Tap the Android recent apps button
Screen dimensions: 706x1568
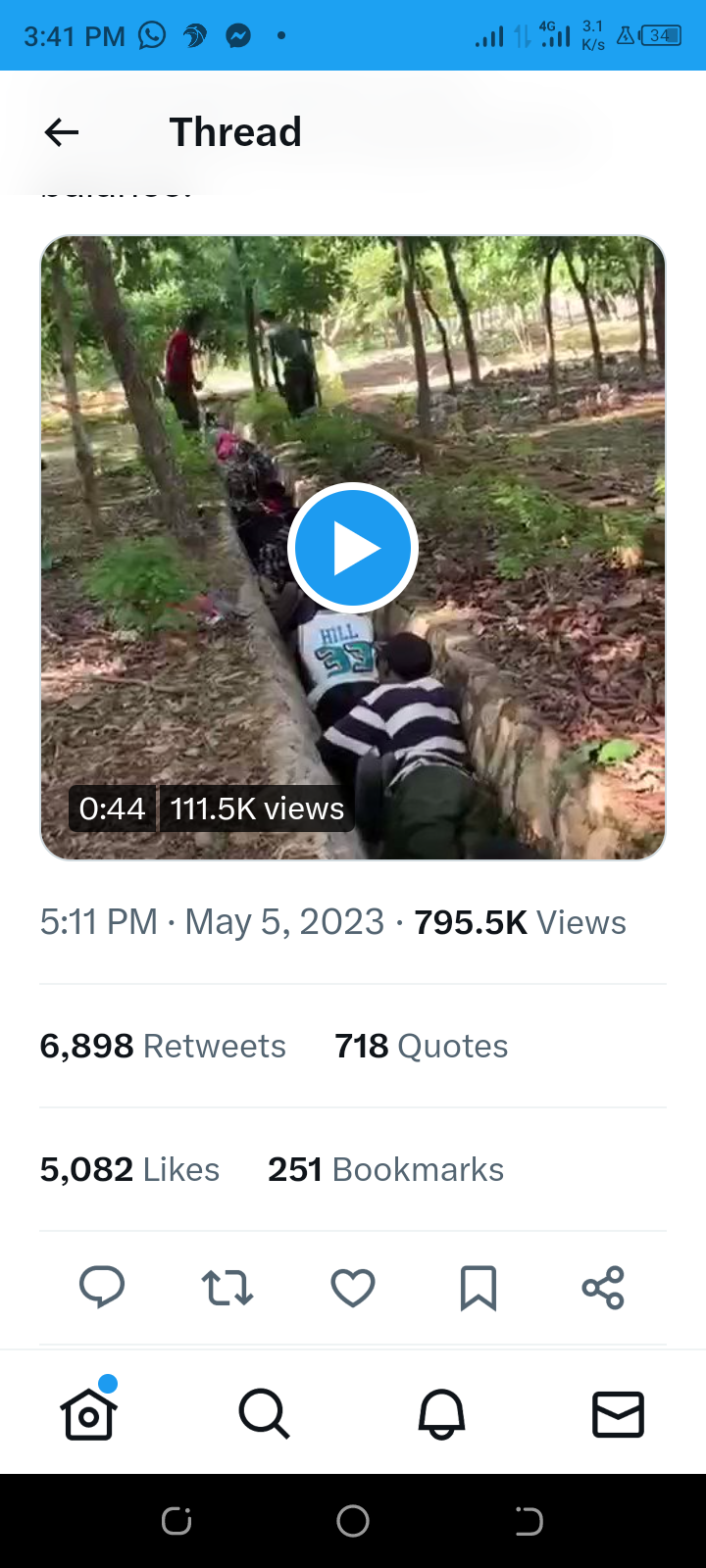pyautogui.click(x=176, y=1521)
